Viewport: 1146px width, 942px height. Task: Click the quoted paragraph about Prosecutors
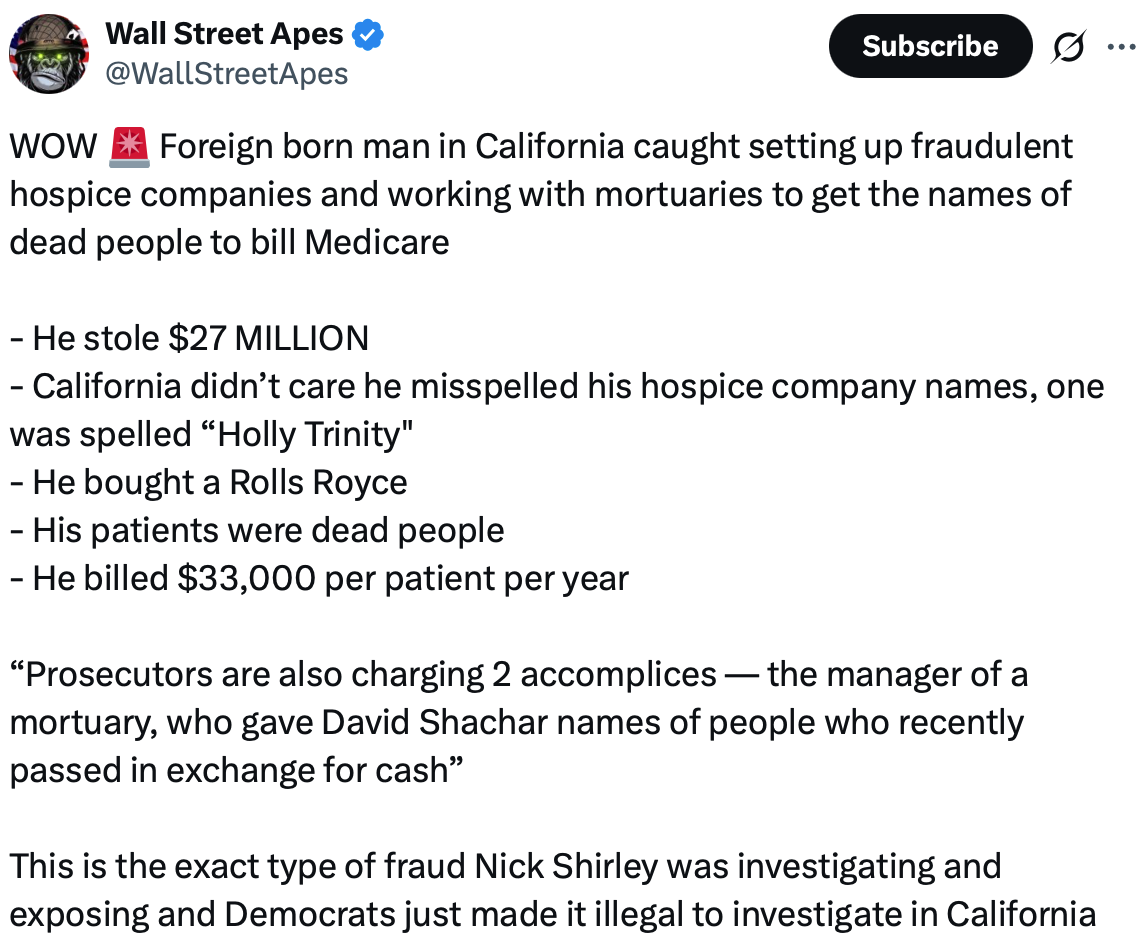click(519, 722)
